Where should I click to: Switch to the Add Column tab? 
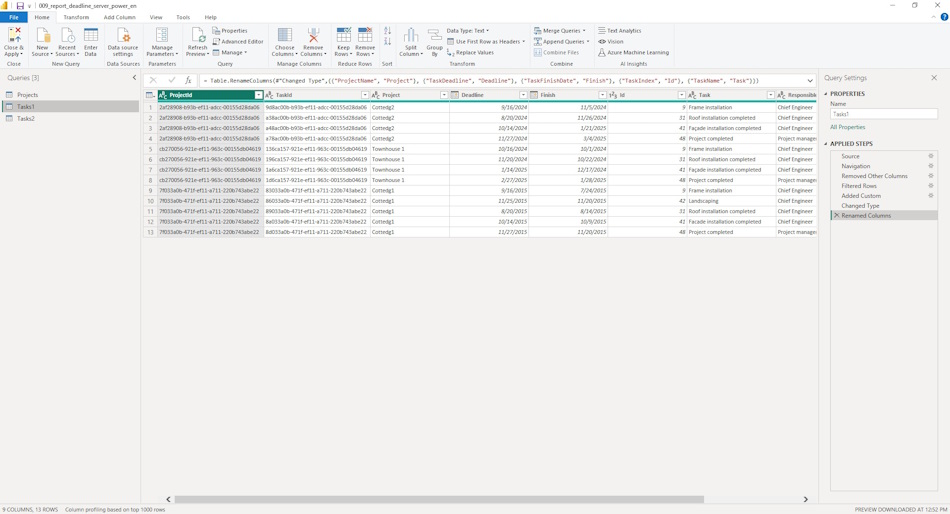point(119,18)
